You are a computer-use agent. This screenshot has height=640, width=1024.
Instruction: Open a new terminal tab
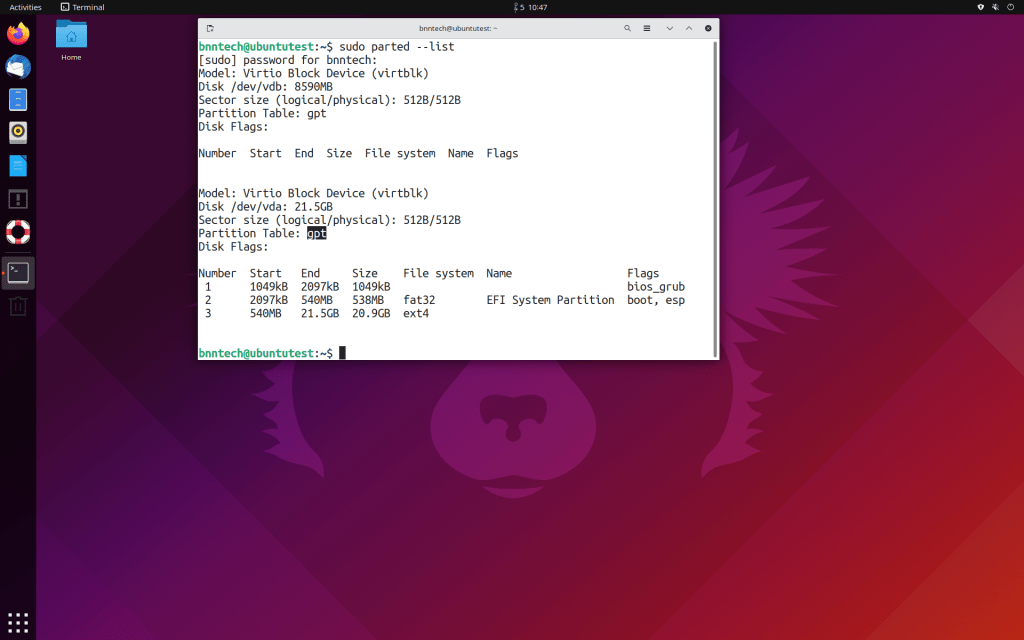click(x=210, y=28)
